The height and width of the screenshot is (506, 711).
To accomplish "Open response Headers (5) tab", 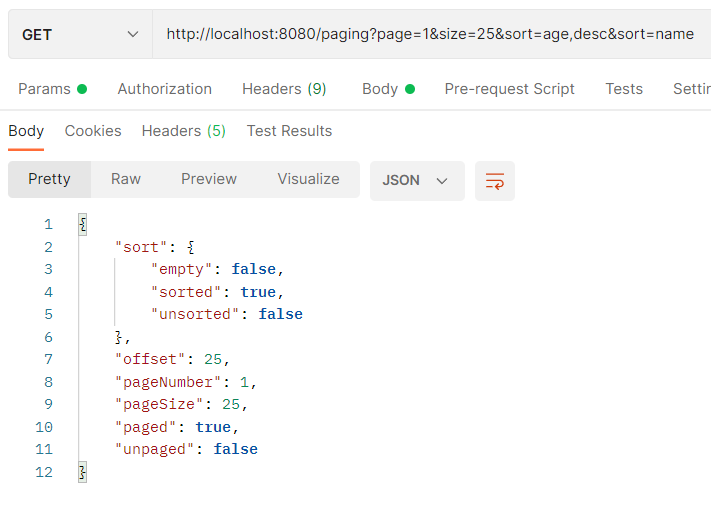I will tap(184, 131).
